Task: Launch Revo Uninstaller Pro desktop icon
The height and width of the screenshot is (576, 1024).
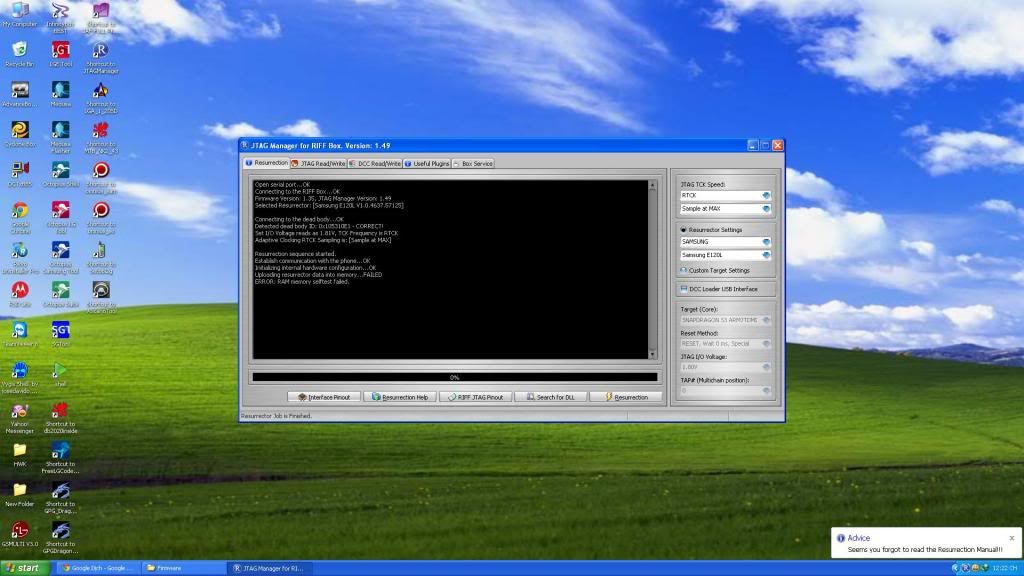Action: tap(20, 257)
